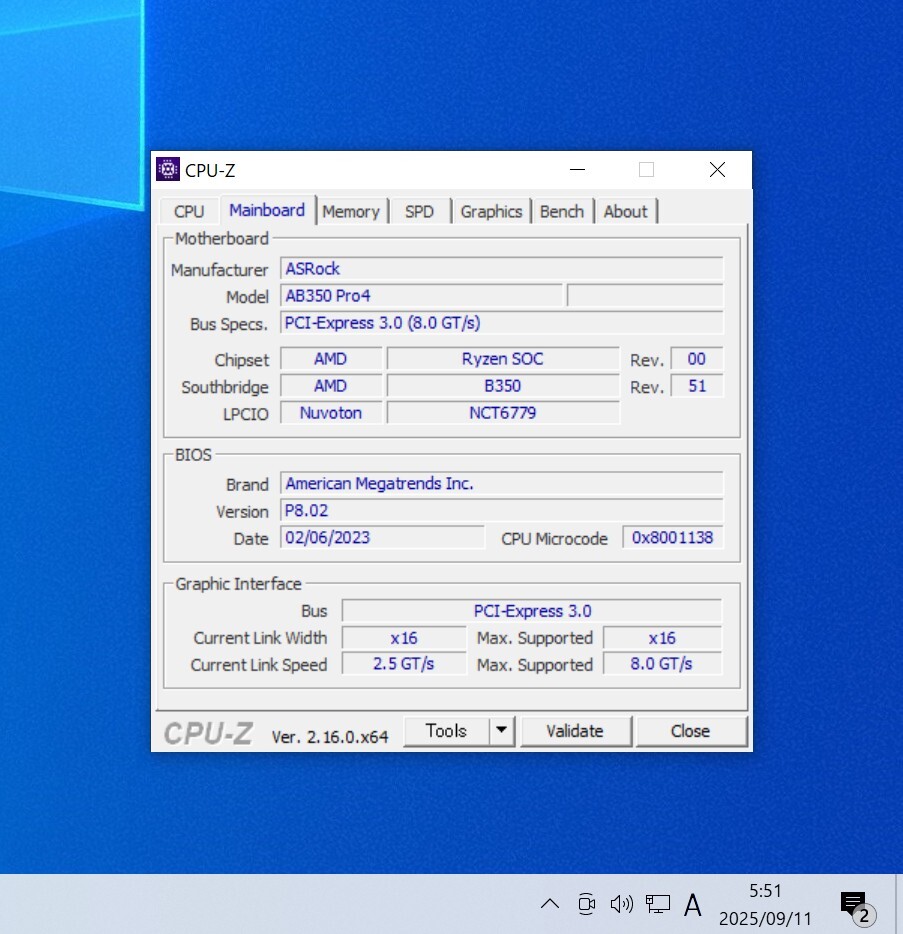Click the Close button at bottom
903x934 pixels.
point(690,731)
